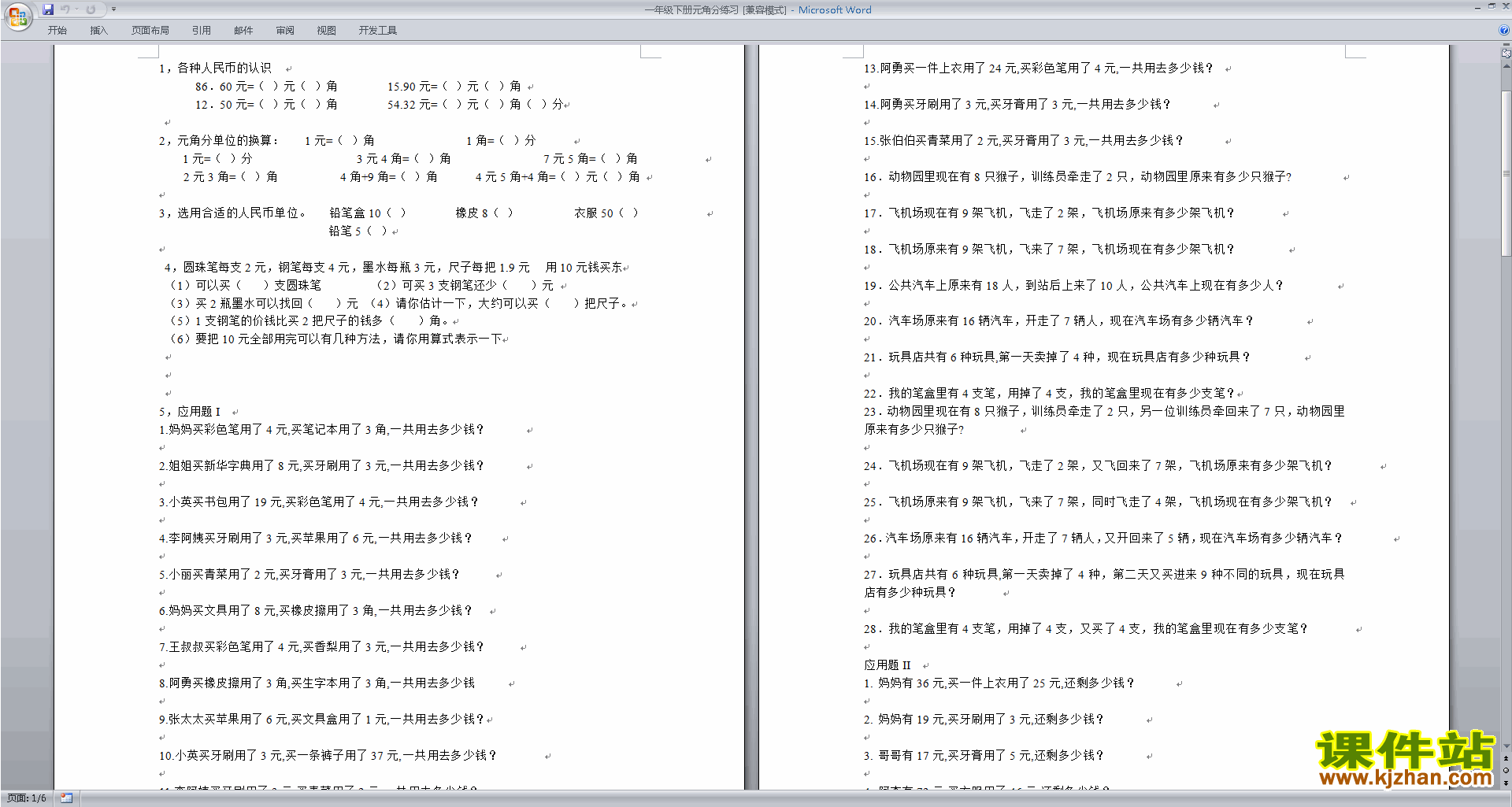Image resolution: width=1512 pixels, height=807 pixels.
Task: Click text 86．60 元=（ ）元（ ）角
Action: coord(266,87)
